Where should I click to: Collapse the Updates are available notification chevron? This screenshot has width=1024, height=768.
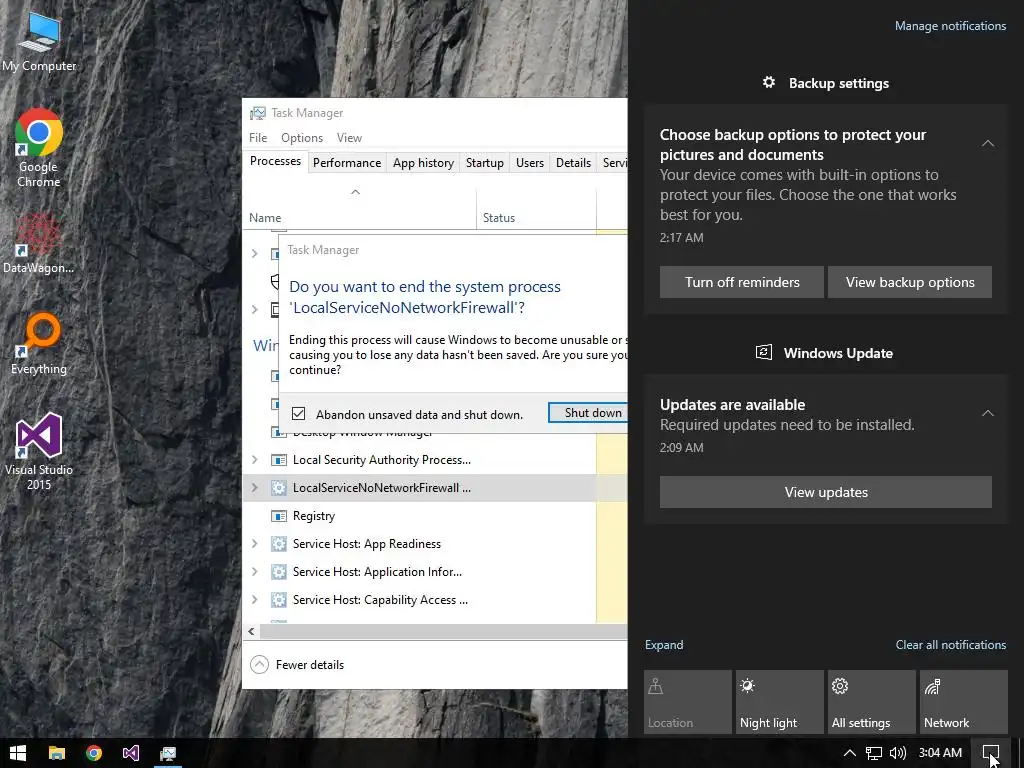(x=988, y=413)
